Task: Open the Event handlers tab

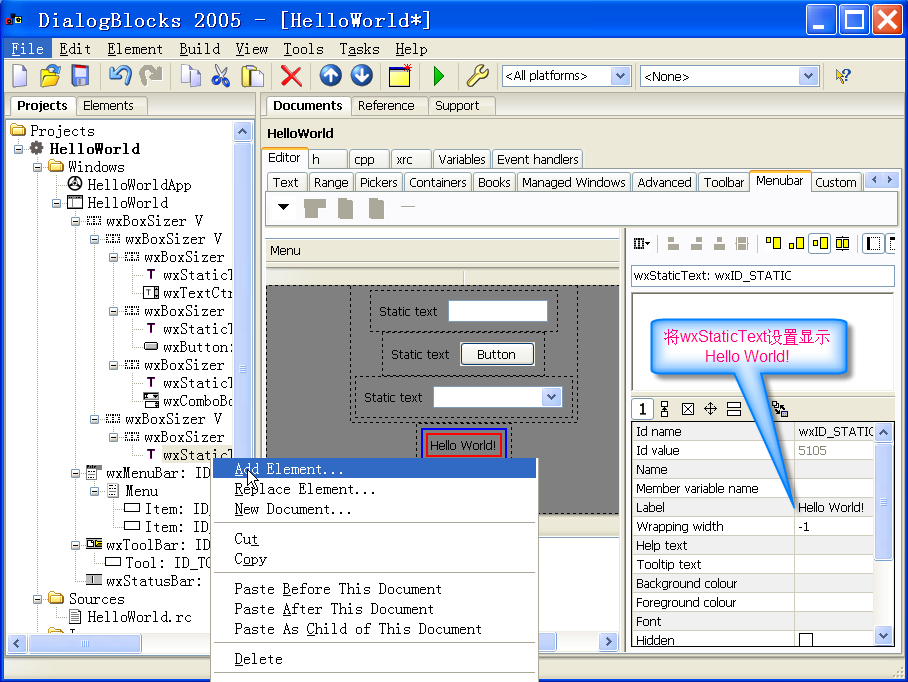Action: [537, 159]
